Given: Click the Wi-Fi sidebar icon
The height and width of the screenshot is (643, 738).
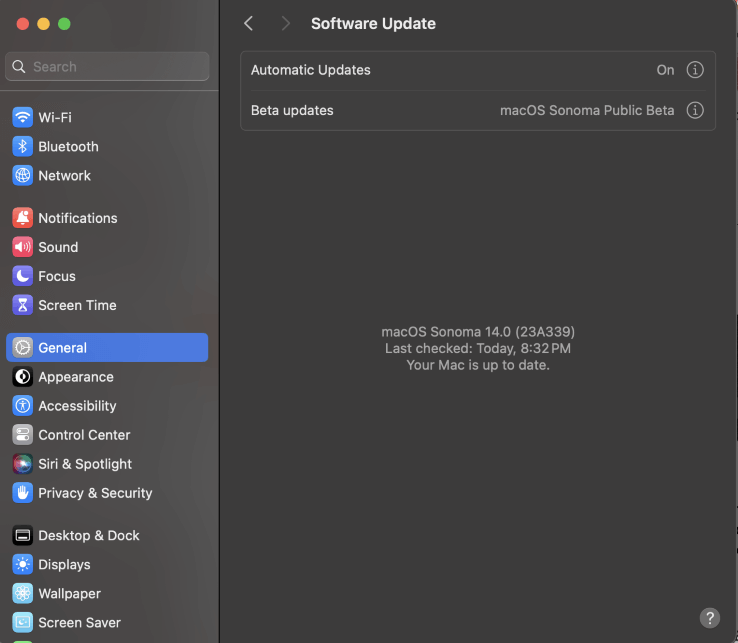Looking at the screenshot, I should [23, 117].
